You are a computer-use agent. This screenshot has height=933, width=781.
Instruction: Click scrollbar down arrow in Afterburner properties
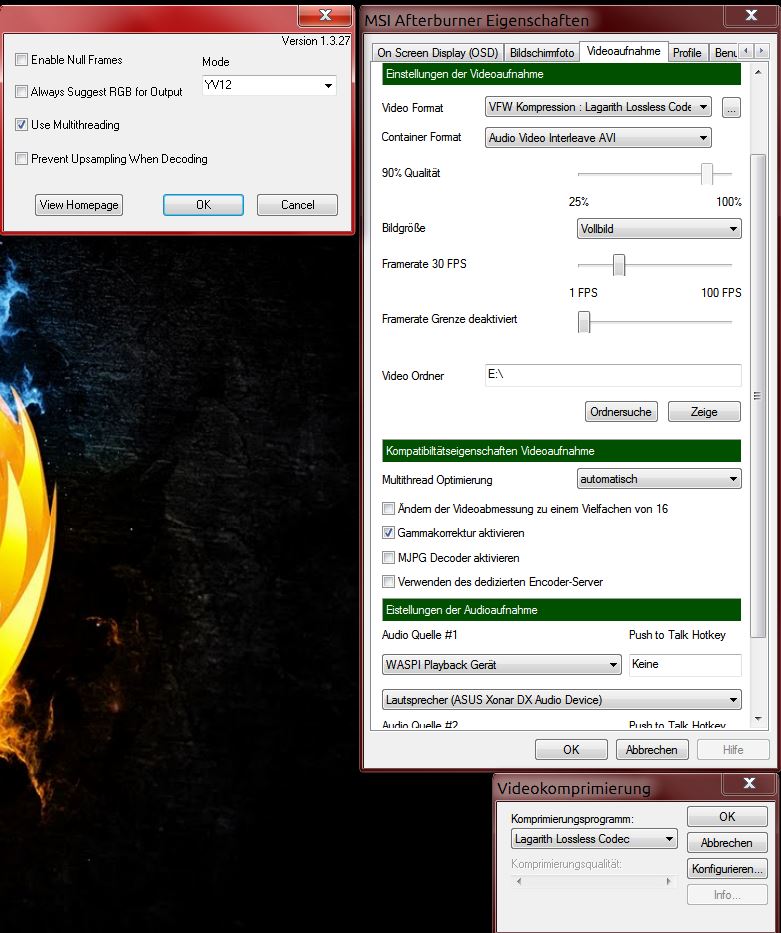758,719
